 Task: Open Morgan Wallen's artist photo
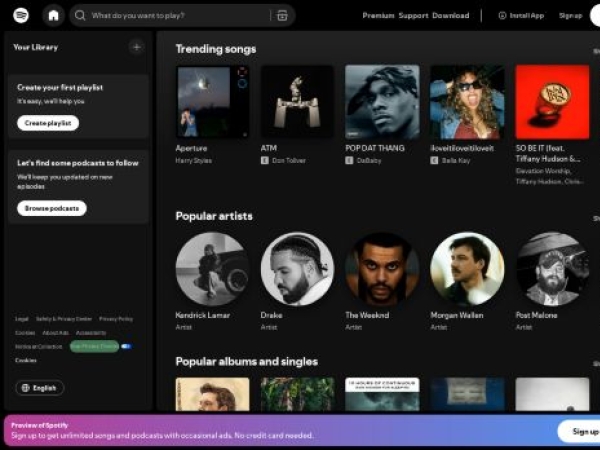467,269
